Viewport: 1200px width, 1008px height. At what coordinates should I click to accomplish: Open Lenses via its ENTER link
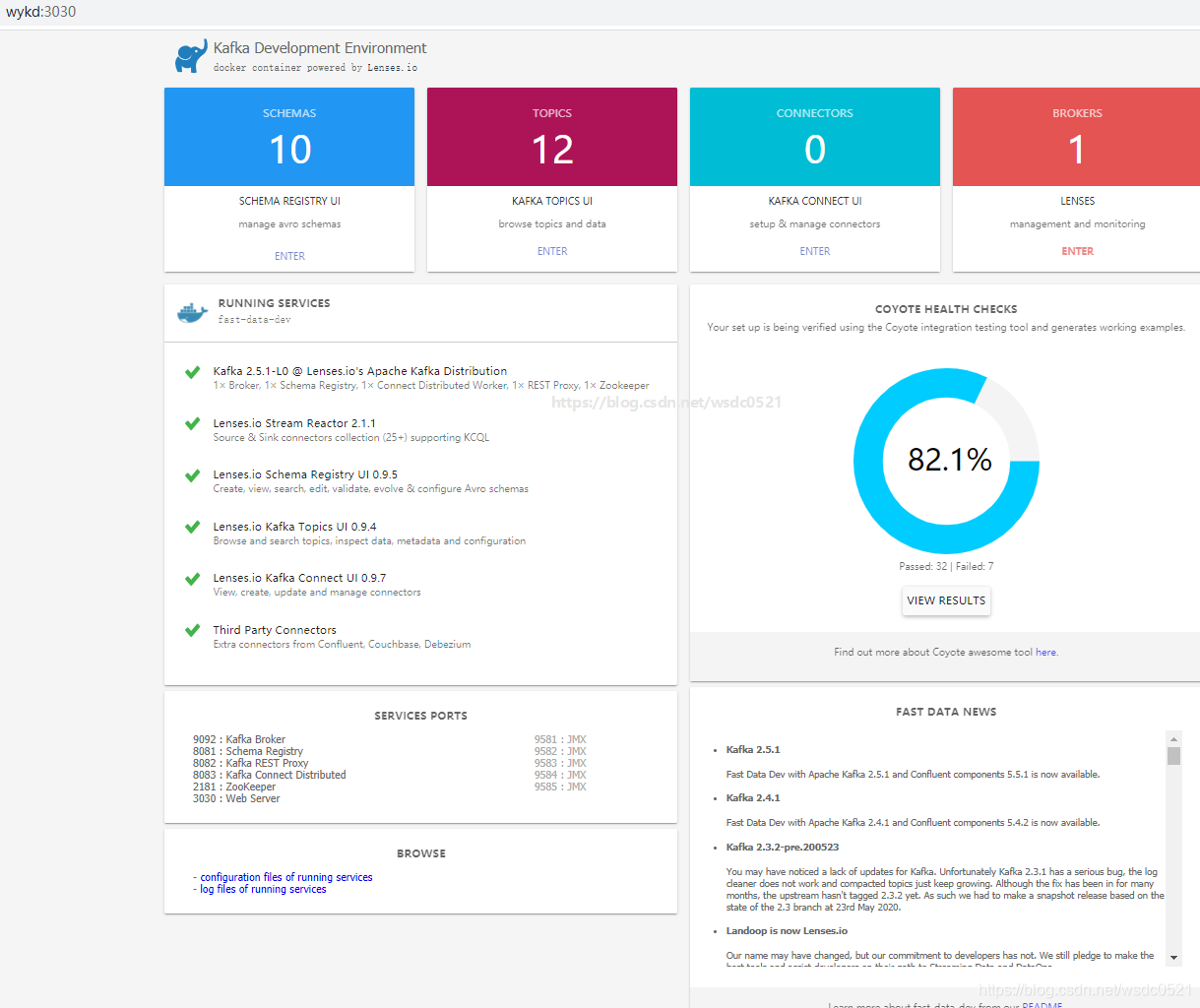pyautogui.click(x=1078, y=251)
